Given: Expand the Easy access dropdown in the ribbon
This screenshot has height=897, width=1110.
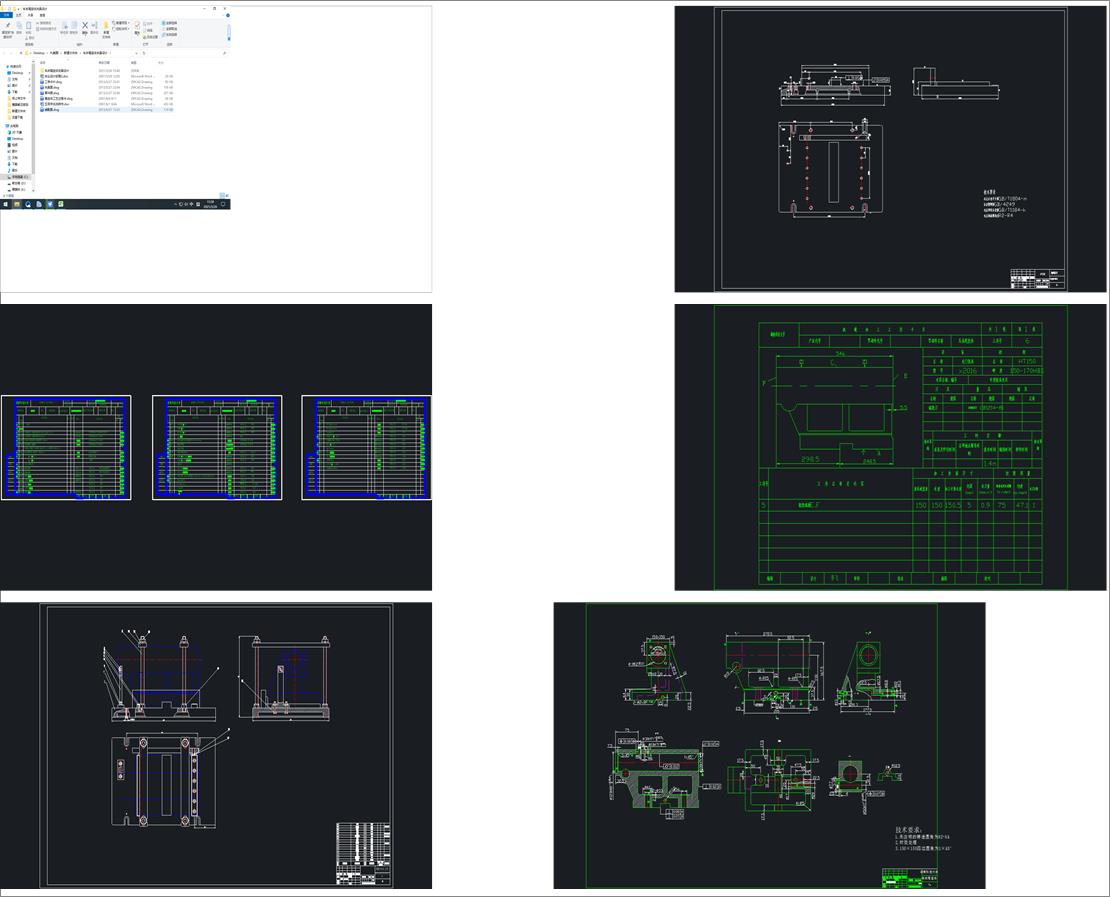Looking at the screenshot, I should click(121, 29).
